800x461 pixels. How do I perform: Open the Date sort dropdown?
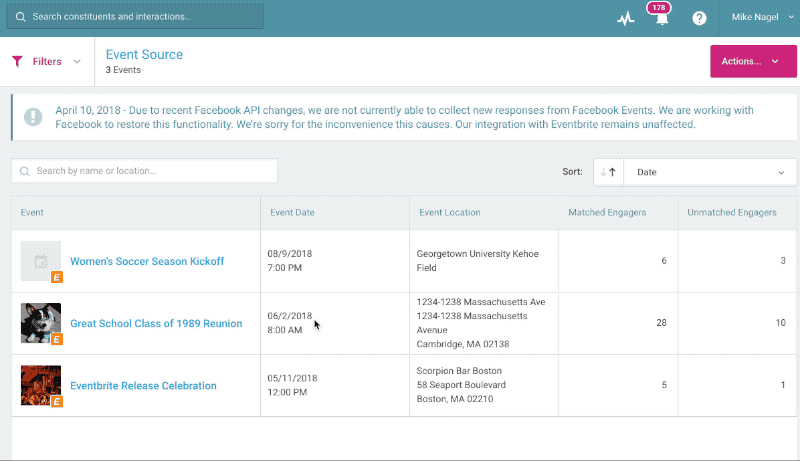pyautogui.click(x=710, y=172)
